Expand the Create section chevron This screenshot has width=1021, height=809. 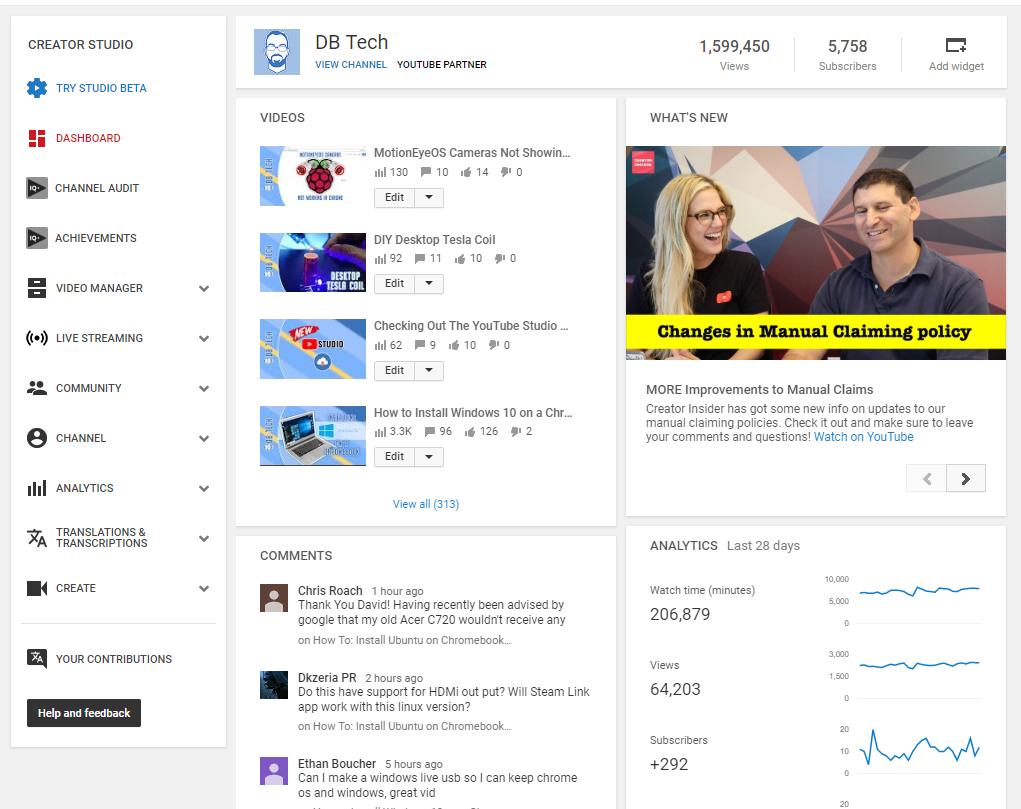[x=204, y=589]
